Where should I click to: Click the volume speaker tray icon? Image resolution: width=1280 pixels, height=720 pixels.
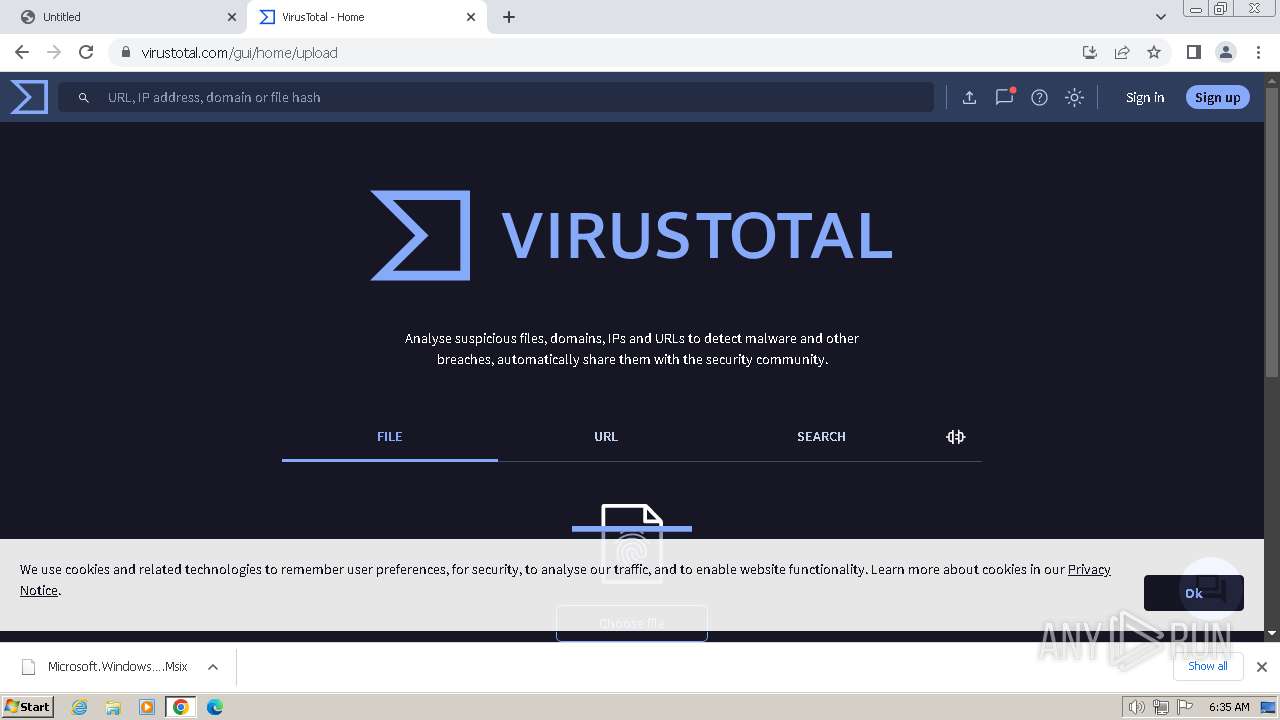(x=1136, y=707)
